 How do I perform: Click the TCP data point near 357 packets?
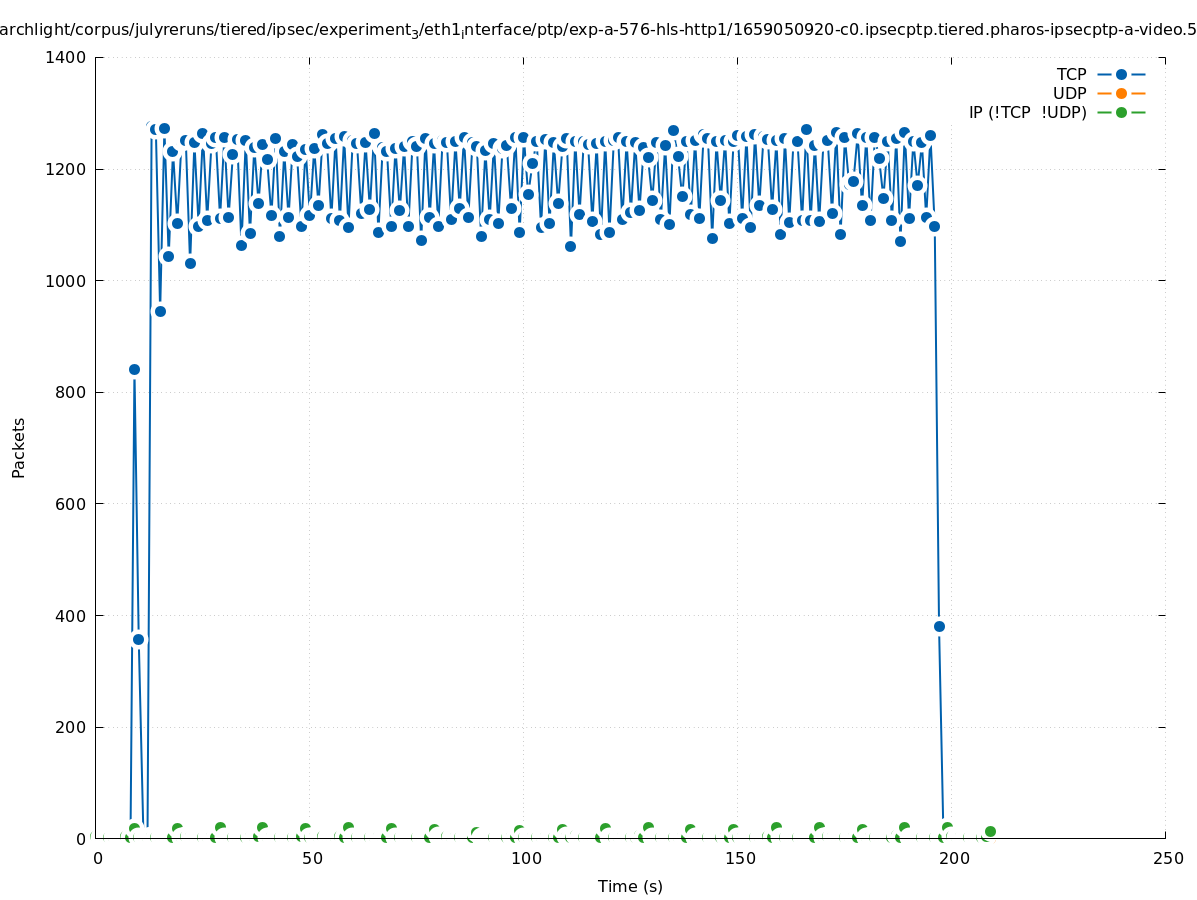pos(138,639)
